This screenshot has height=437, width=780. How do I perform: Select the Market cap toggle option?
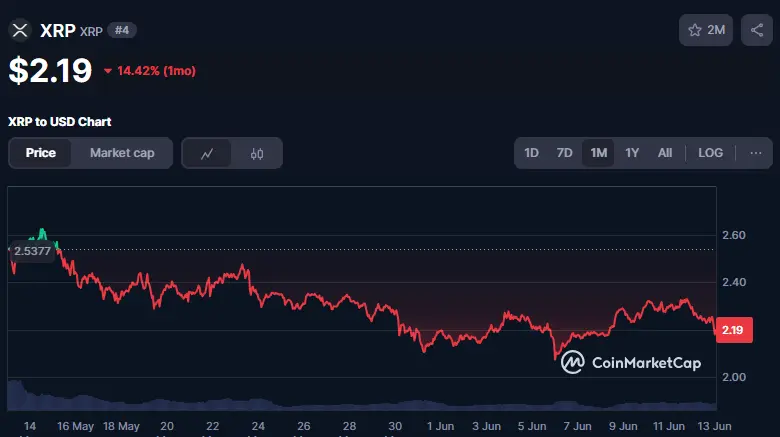(122, 153)
